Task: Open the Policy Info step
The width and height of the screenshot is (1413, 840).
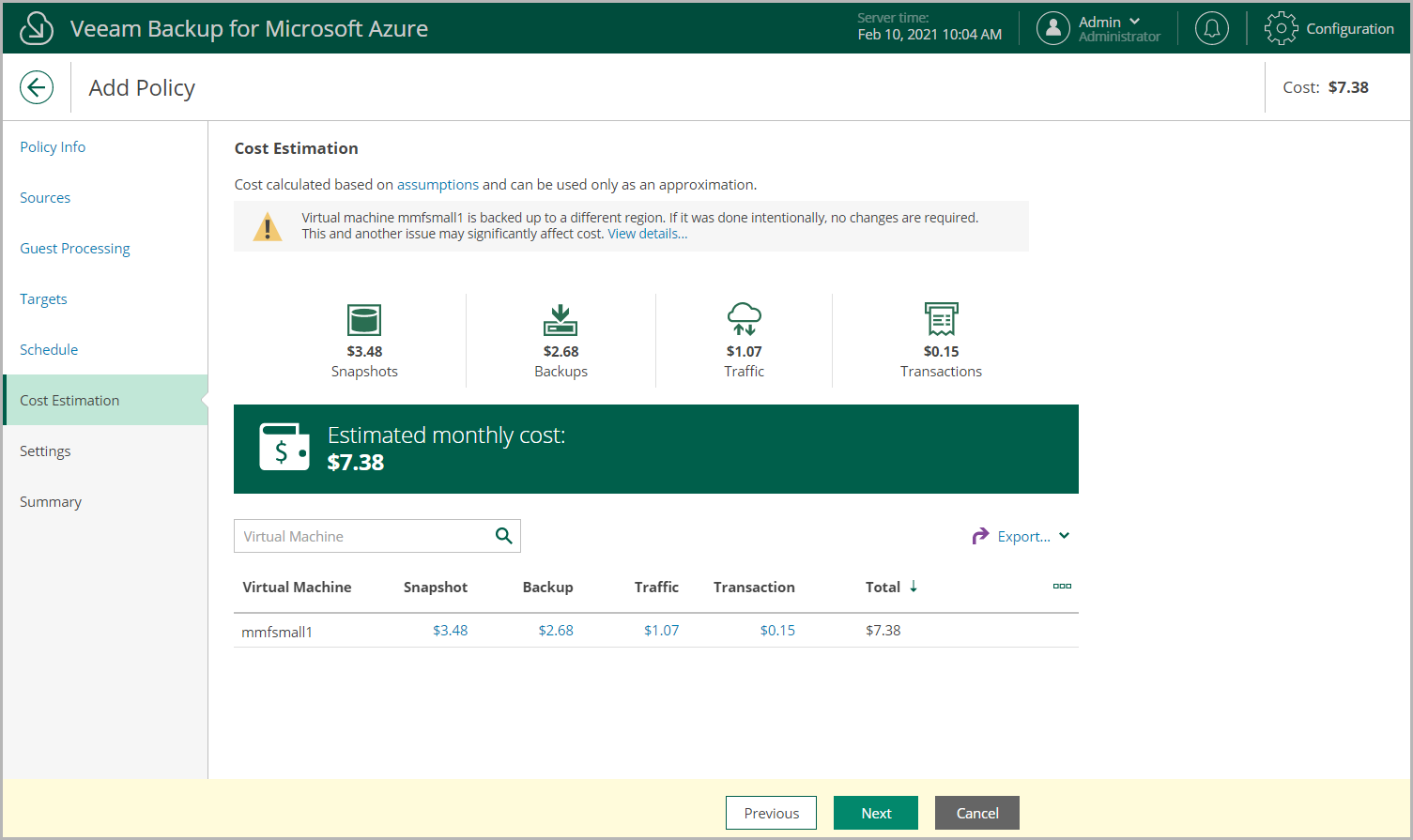Action: coord(53,147)
